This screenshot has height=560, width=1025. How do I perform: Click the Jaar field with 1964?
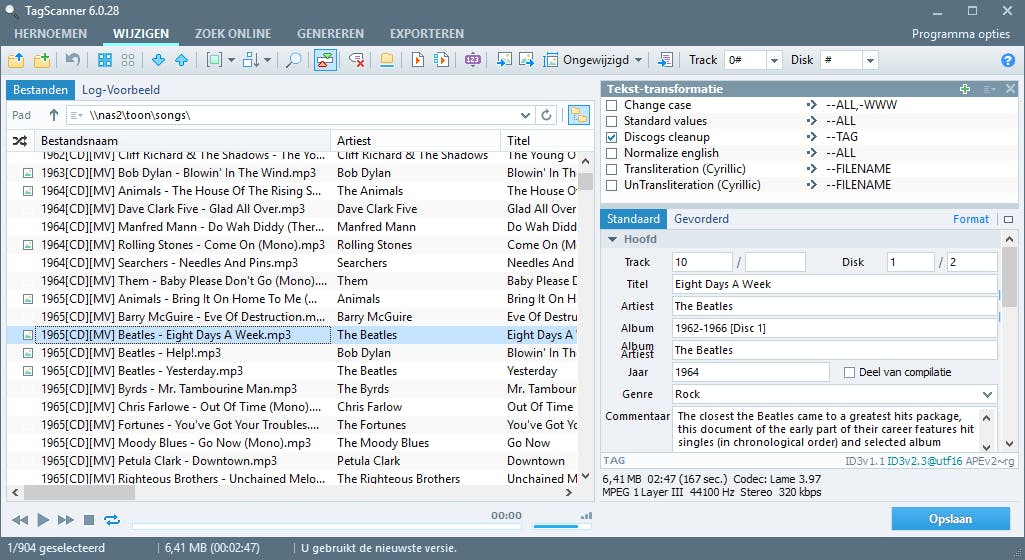(x=750, y=372)
